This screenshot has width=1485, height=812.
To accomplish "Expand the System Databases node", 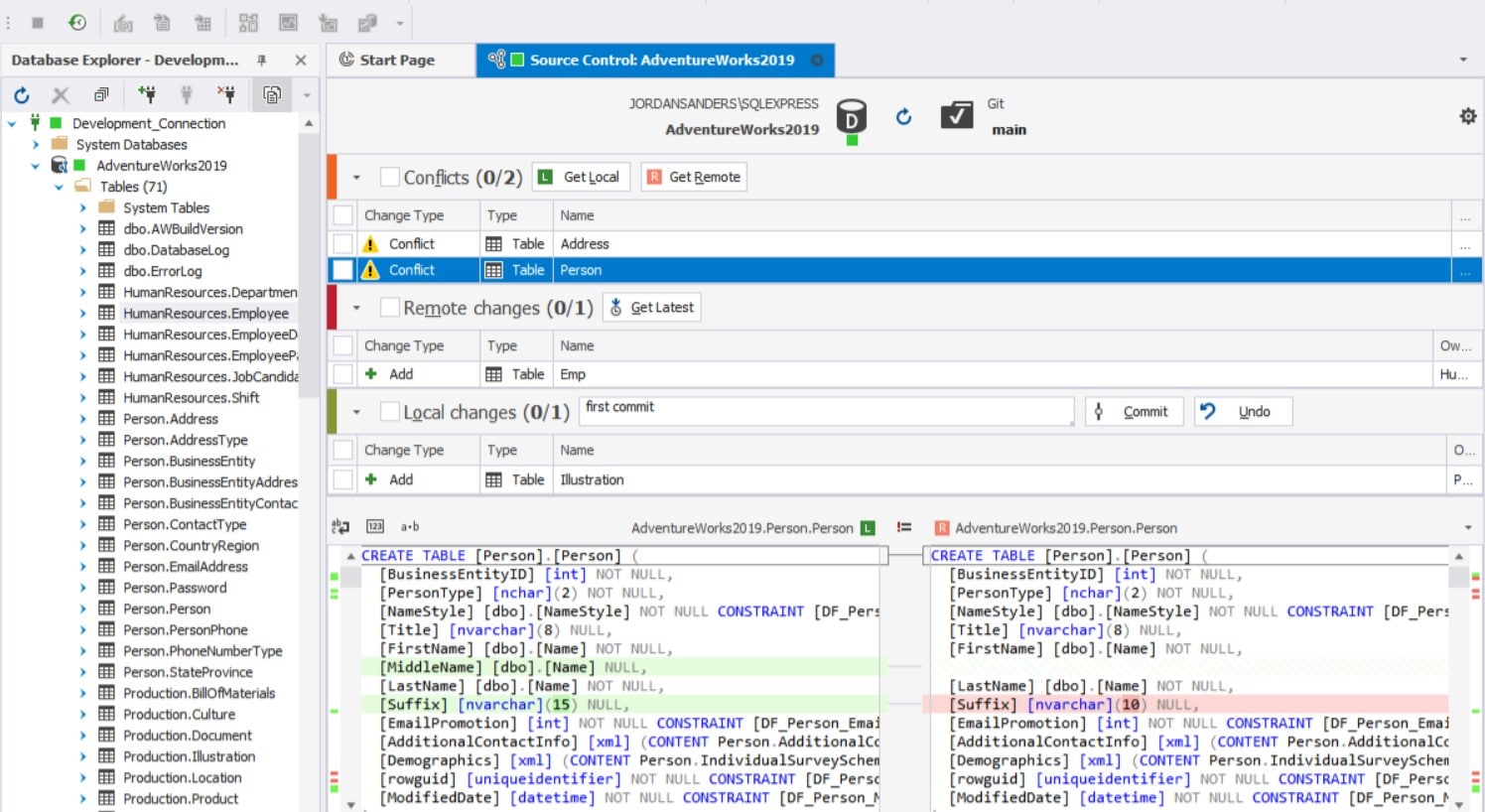I will click(36, 145).
